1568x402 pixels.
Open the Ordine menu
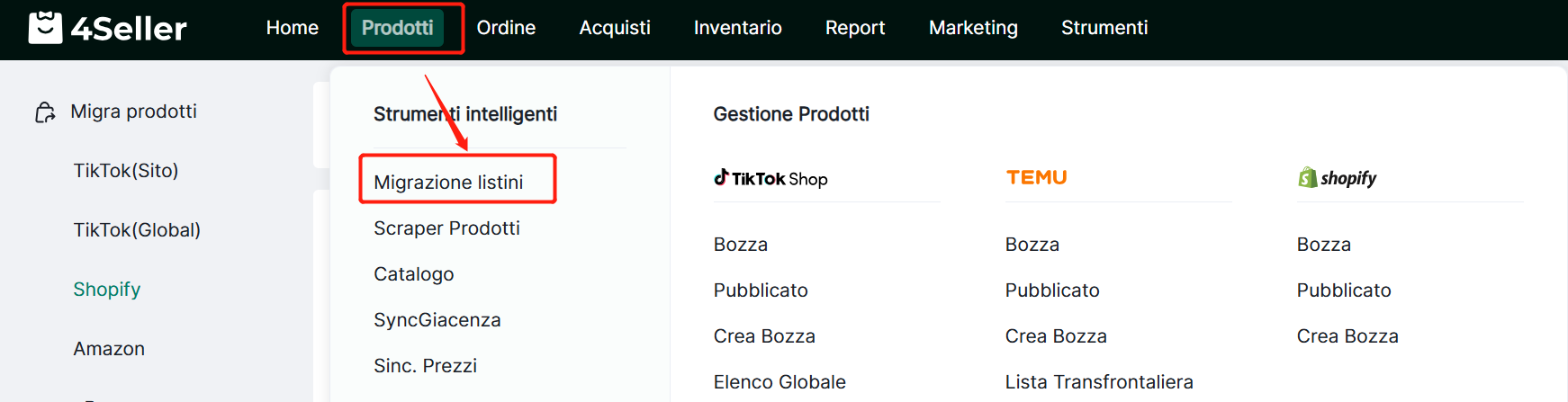(506, 28)
